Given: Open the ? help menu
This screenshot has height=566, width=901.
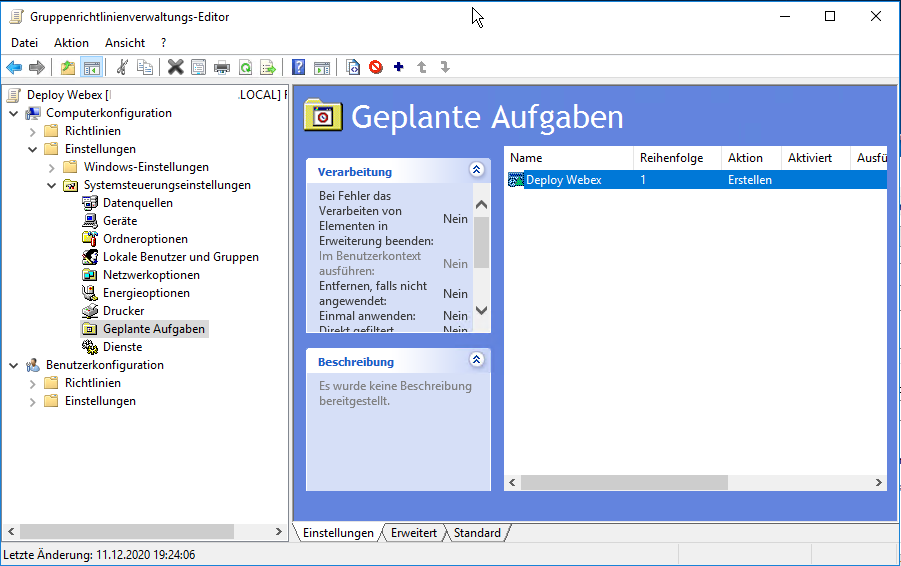Looking at the screenshot, I should click(164, 43).
